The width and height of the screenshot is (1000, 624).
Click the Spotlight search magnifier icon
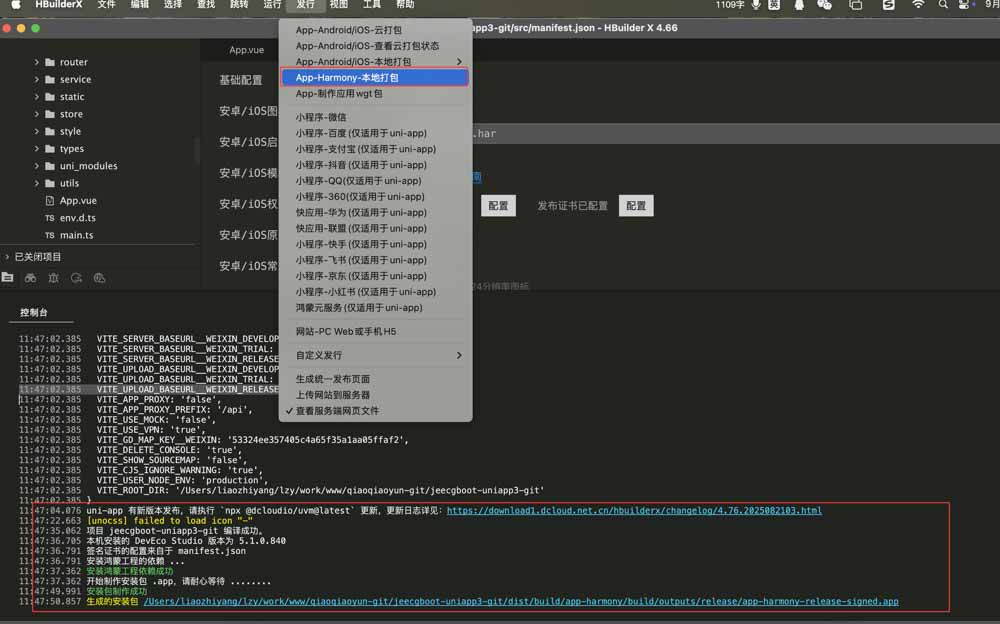[x=943, y=5]
